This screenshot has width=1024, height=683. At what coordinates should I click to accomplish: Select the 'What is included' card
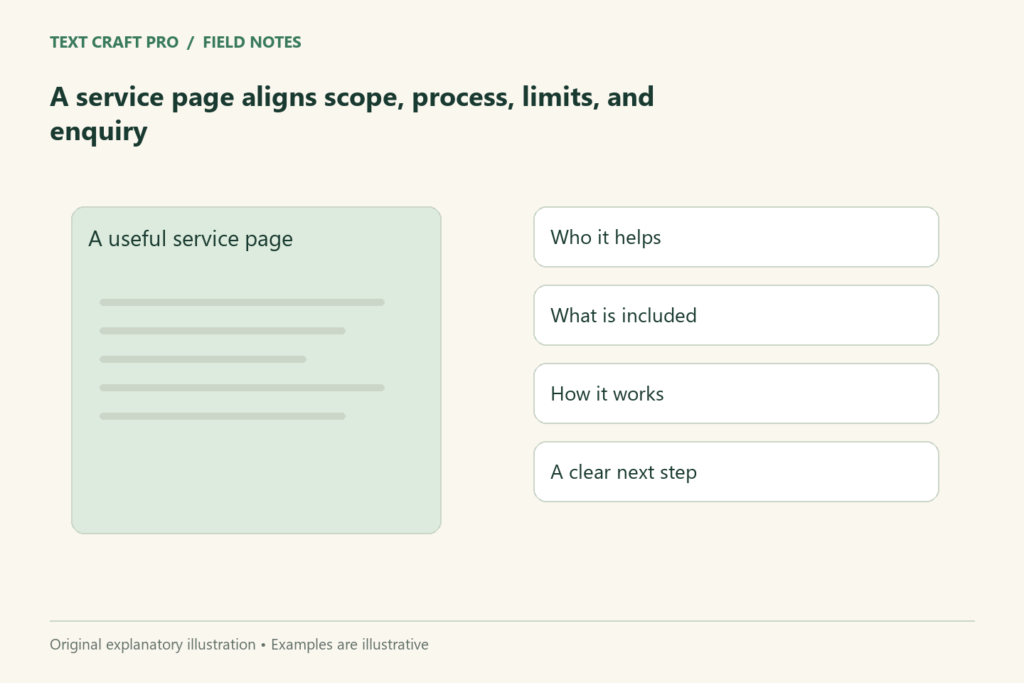click(736, 315)
